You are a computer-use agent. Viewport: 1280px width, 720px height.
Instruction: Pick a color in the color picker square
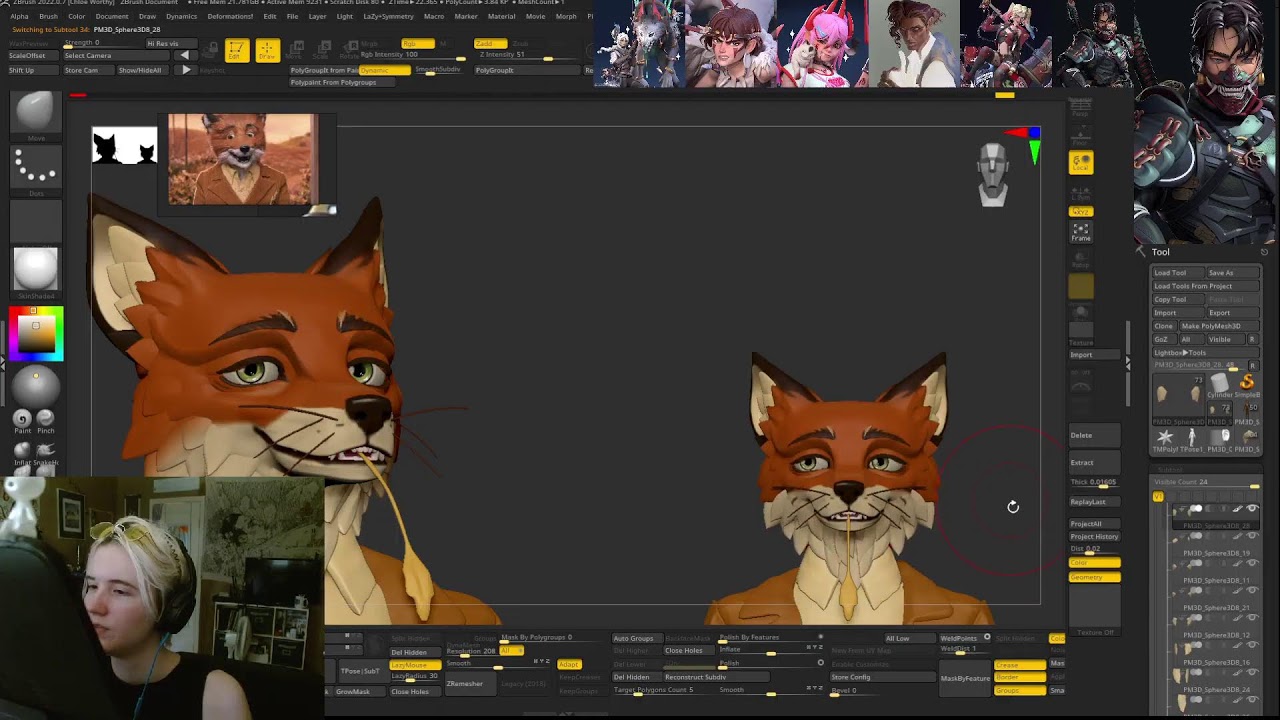point(36,335)
